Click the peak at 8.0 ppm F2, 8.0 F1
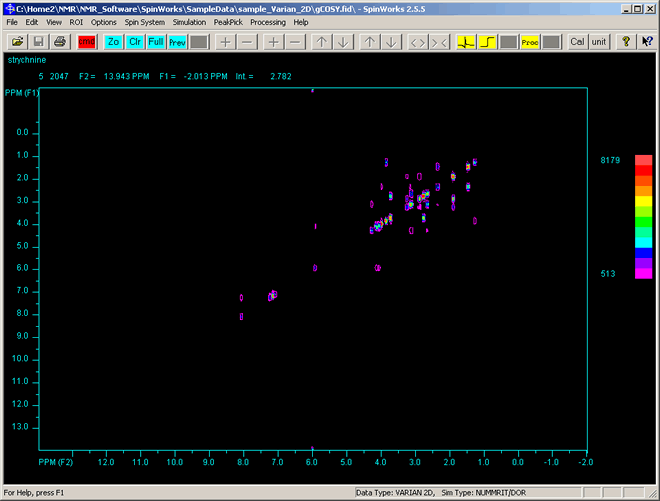 point(241,317)
